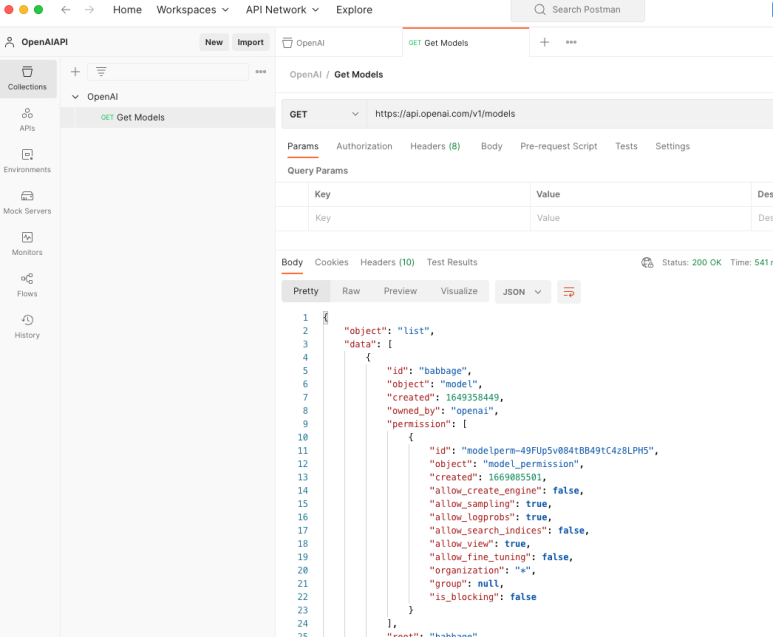Open the API Network dropdown menu

[282, 10]
